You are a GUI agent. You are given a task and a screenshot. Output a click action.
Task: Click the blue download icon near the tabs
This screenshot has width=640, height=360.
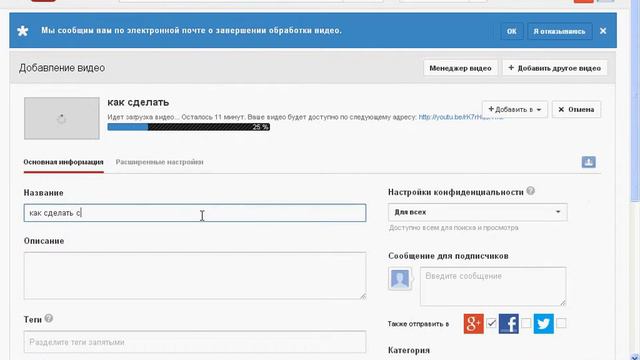pyautogui.click(x=588, y=162)
